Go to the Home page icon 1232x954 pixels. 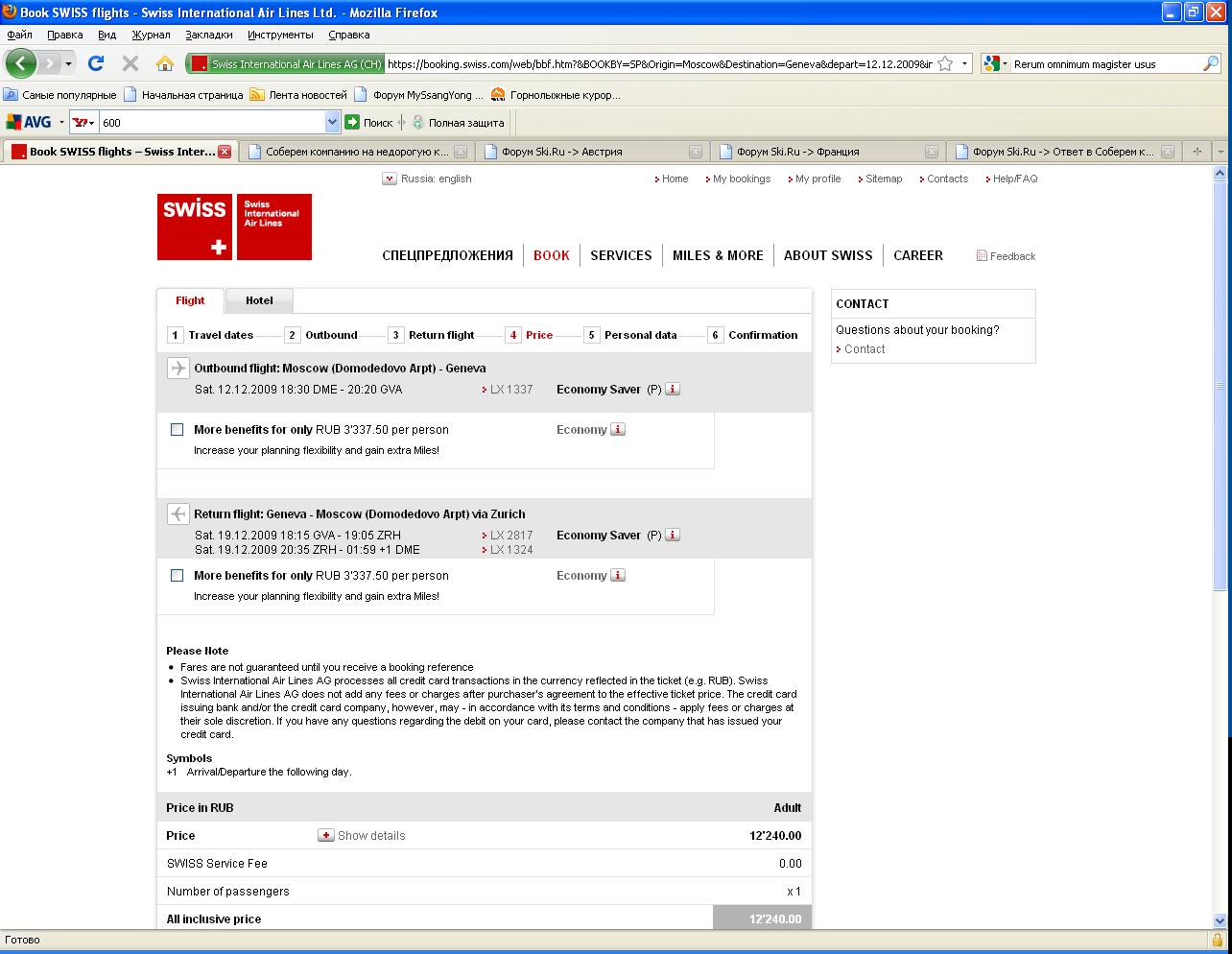pyautogui.click(x=165, y=63)
